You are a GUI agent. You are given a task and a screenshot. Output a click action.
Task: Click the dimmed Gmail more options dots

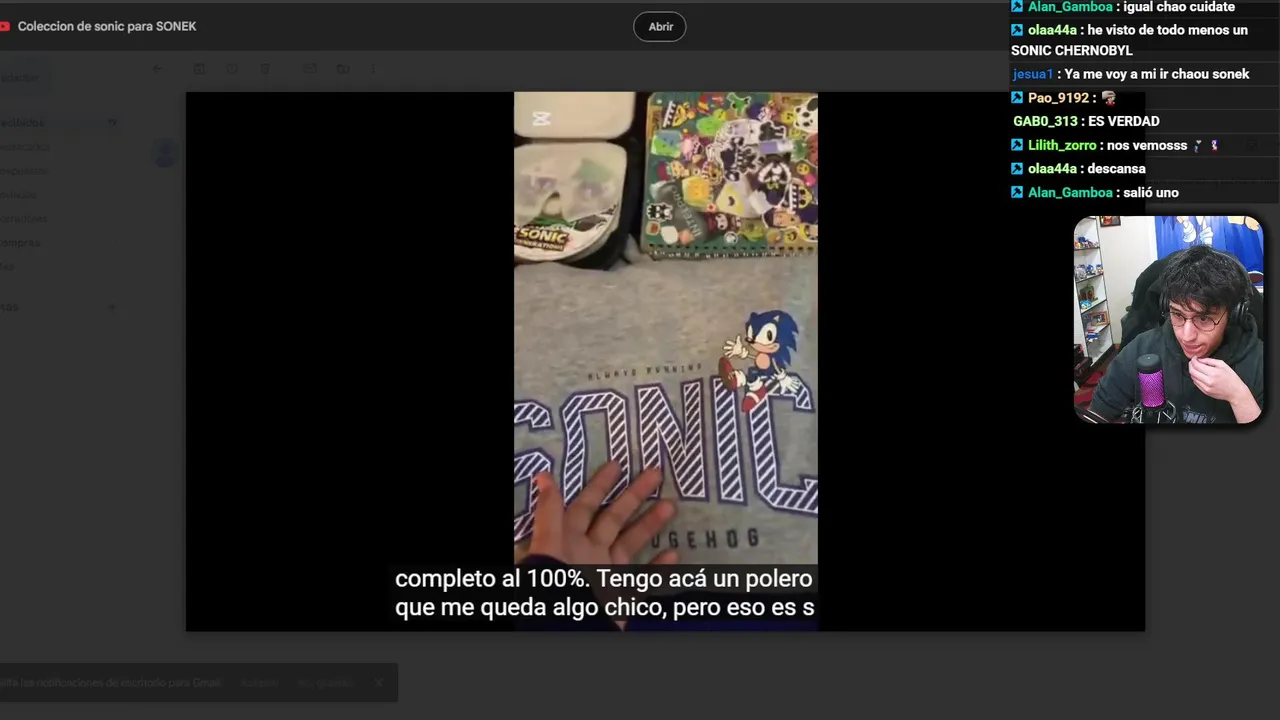[373, 69]
